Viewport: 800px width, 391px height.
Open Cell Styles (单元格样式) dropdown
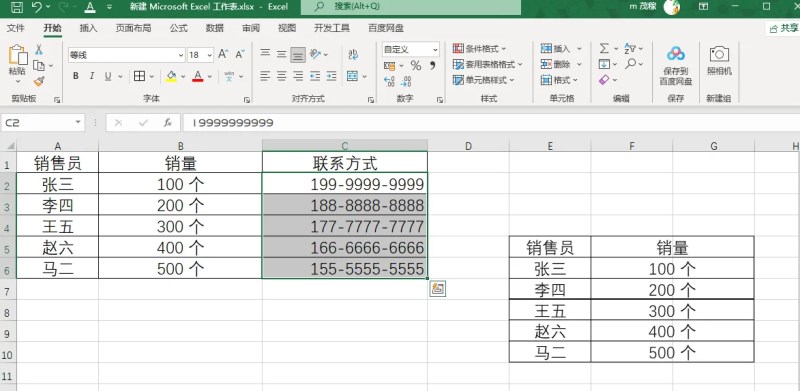[x=484, y=80]
